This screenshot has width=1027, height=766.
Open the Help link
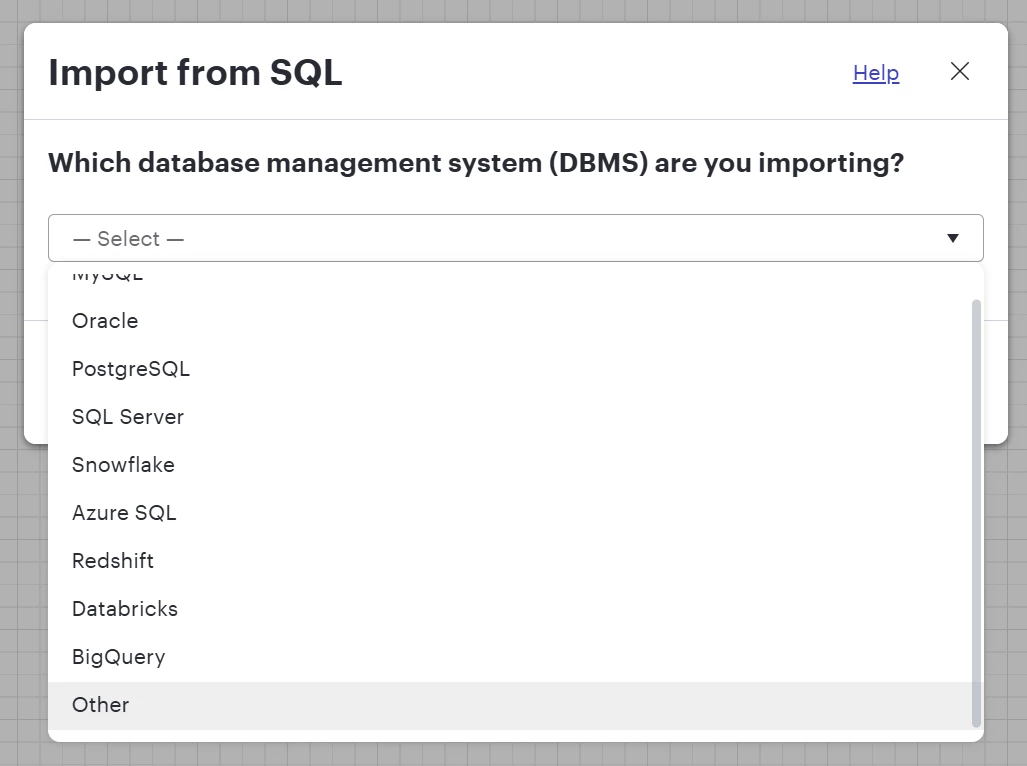pyautogui.click(x=876, y=73)
